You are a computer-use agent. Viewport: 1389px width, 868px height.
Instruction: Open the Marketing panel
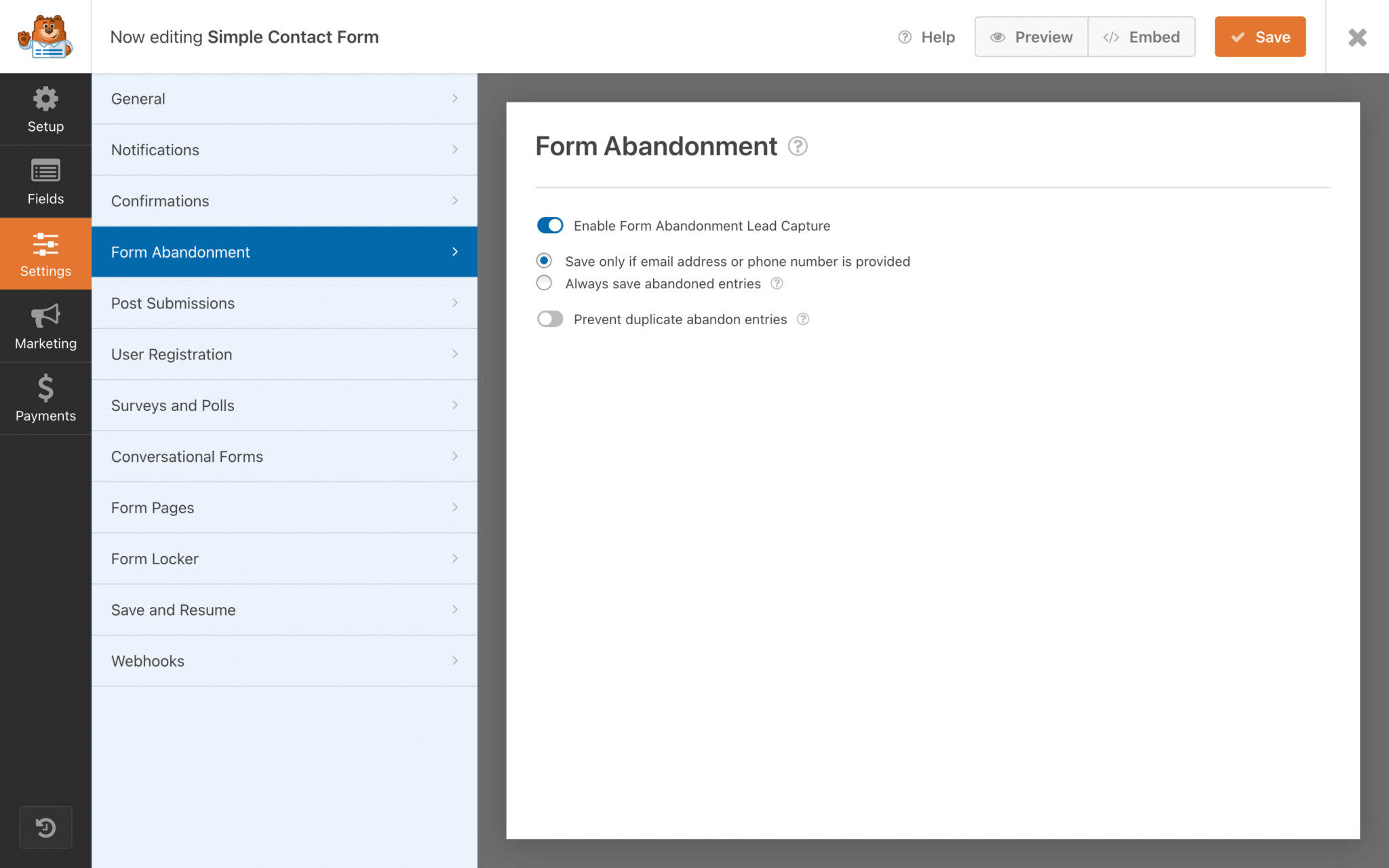[45, 325]
